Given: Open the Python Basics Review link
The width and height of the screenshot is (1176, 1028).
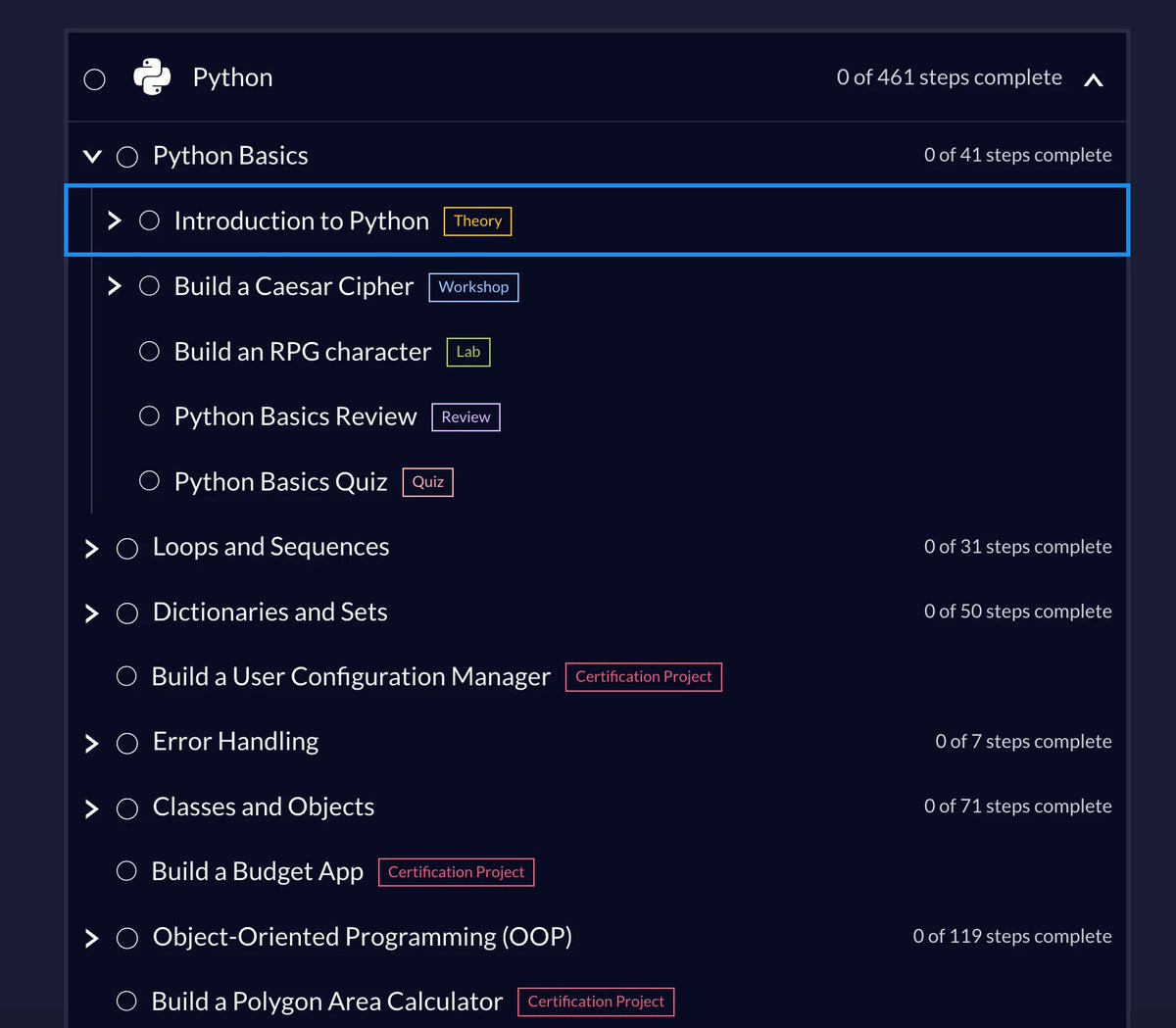Looking at the screenshot, I should 295,416.
